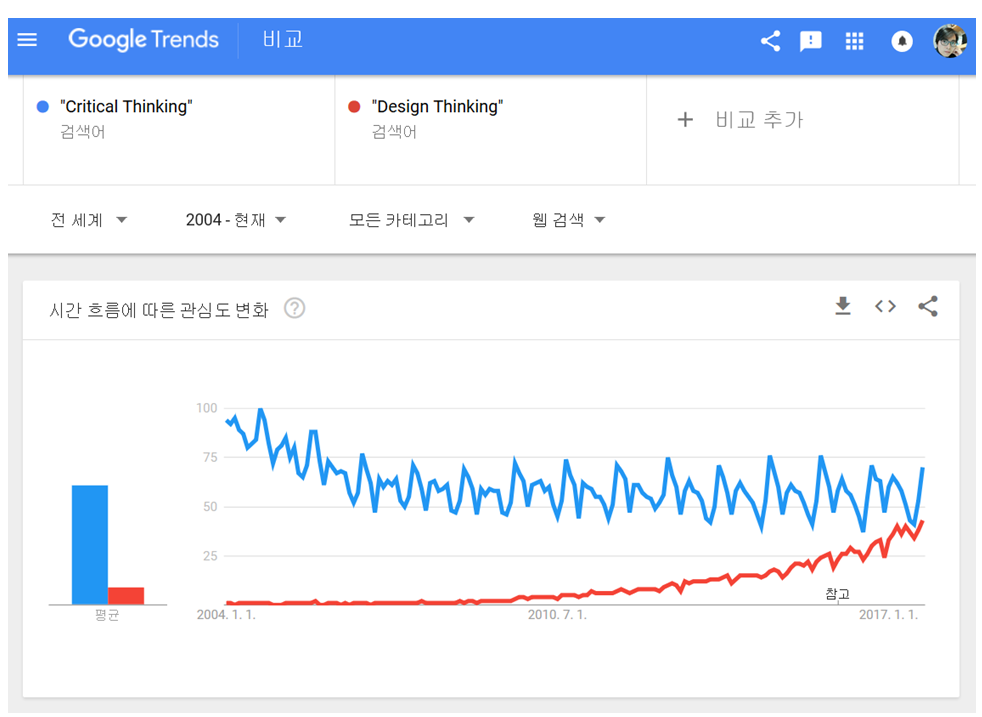
Task: Open the 웹 검색 search type dropdown
Action: tap(569, 220)
